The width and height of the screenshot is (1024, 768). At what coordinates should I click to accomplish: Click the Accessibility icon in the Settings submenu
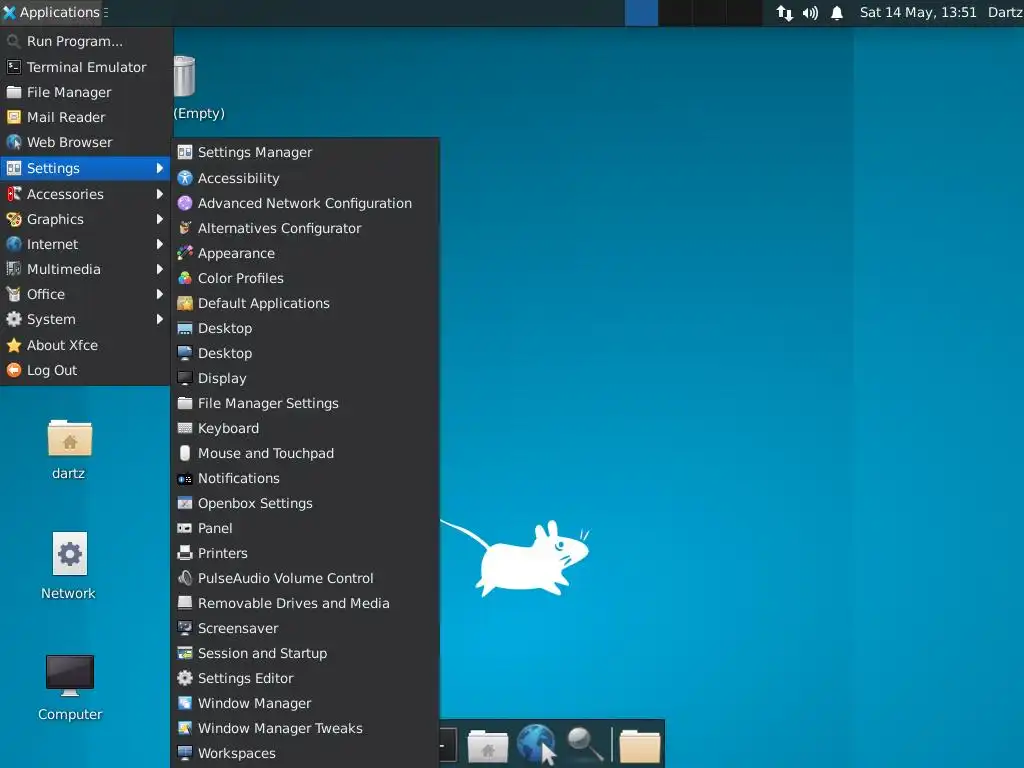tap(185, 178)
